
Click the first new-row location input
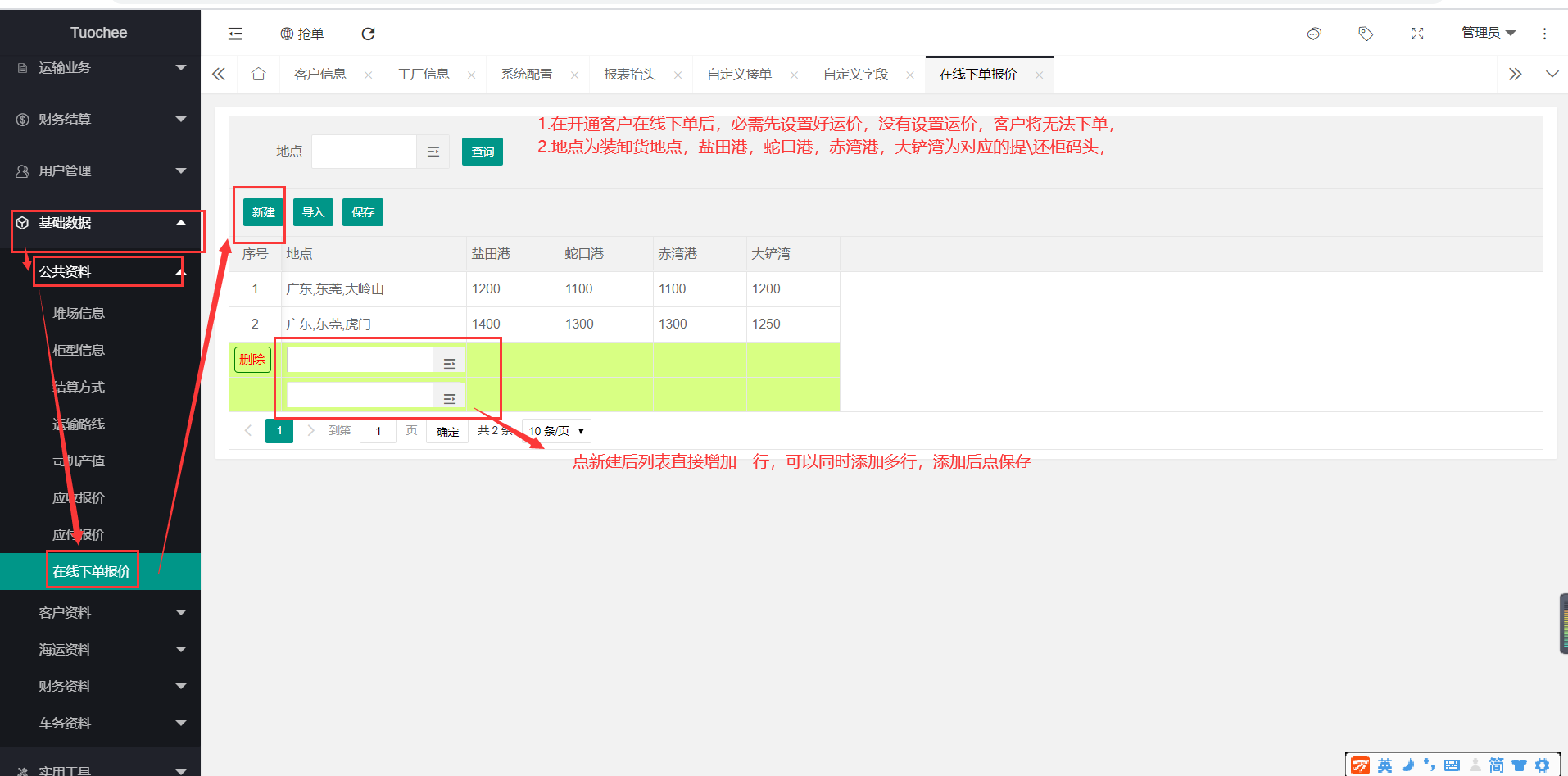360,361
